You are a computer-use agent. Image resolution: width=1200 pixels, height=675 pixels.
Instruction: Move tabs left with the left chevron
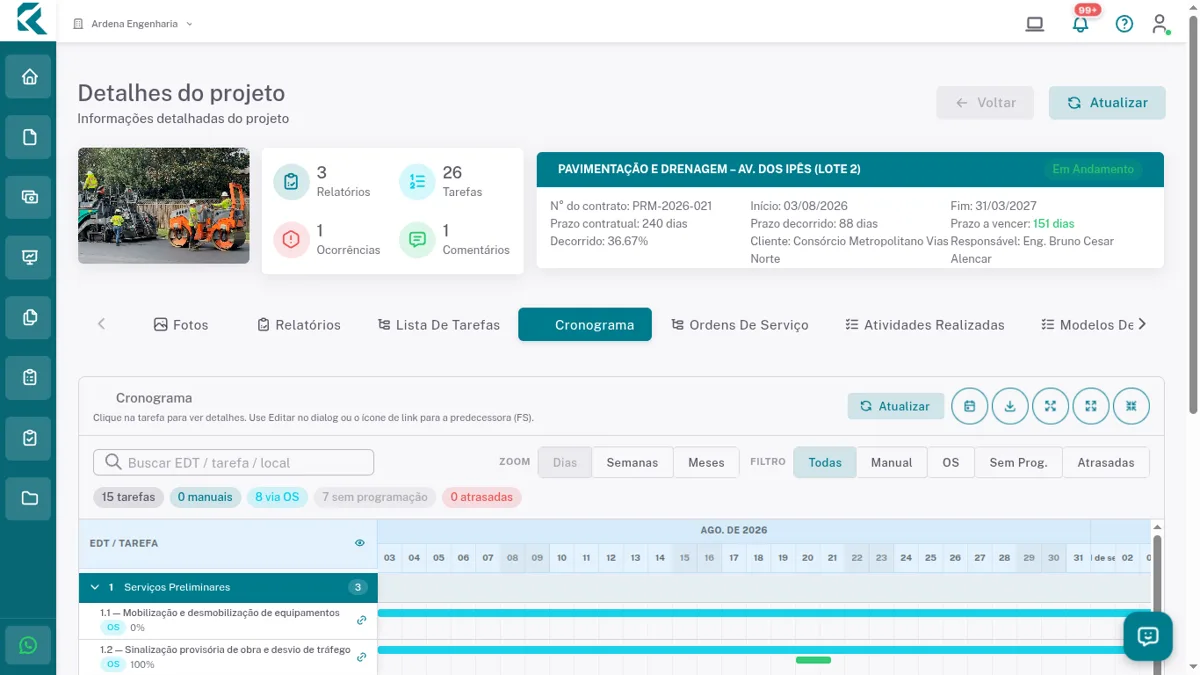point(101,324)
